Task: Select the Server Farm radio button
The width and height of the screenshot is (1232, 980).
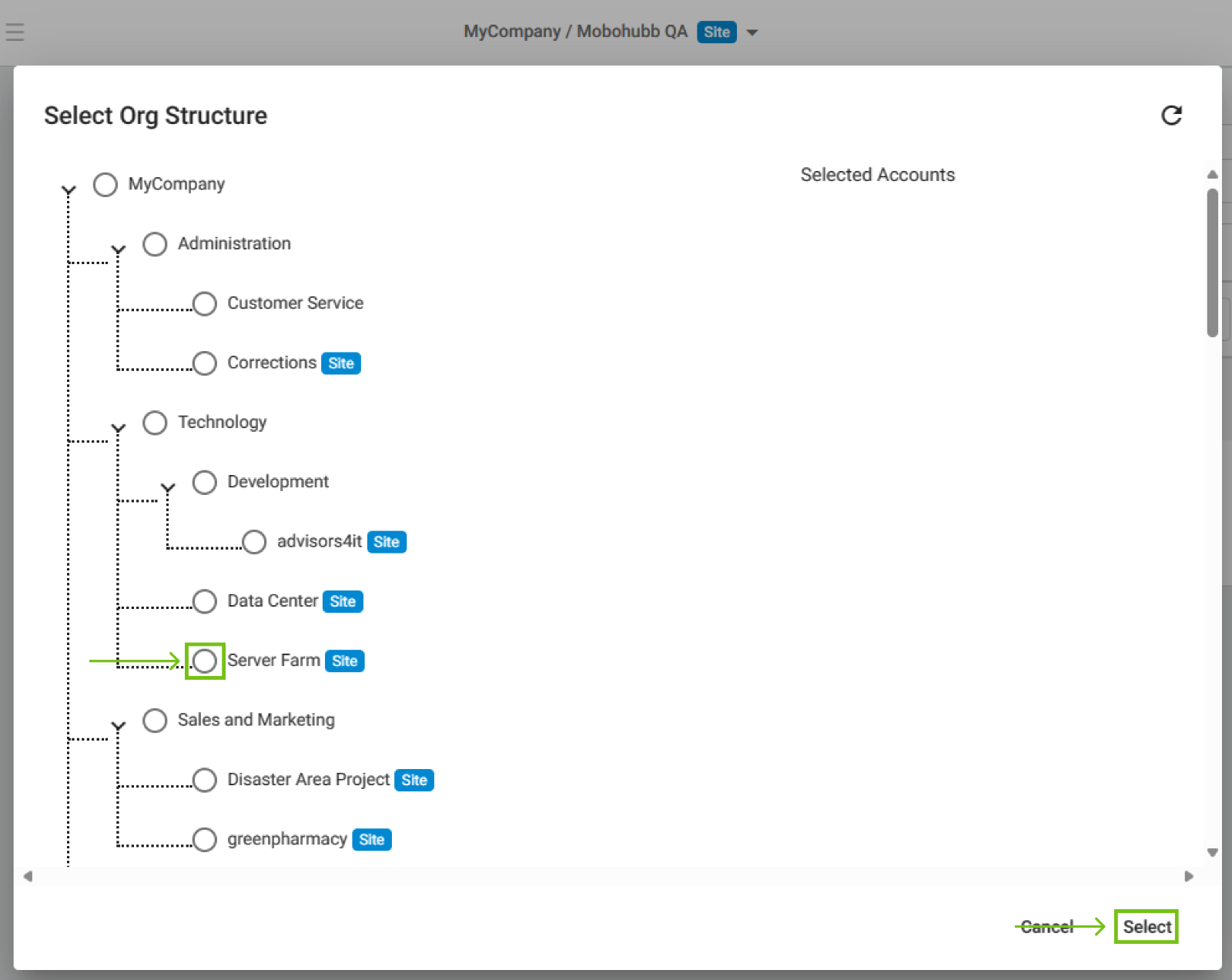Action: [x=205, y=661]
